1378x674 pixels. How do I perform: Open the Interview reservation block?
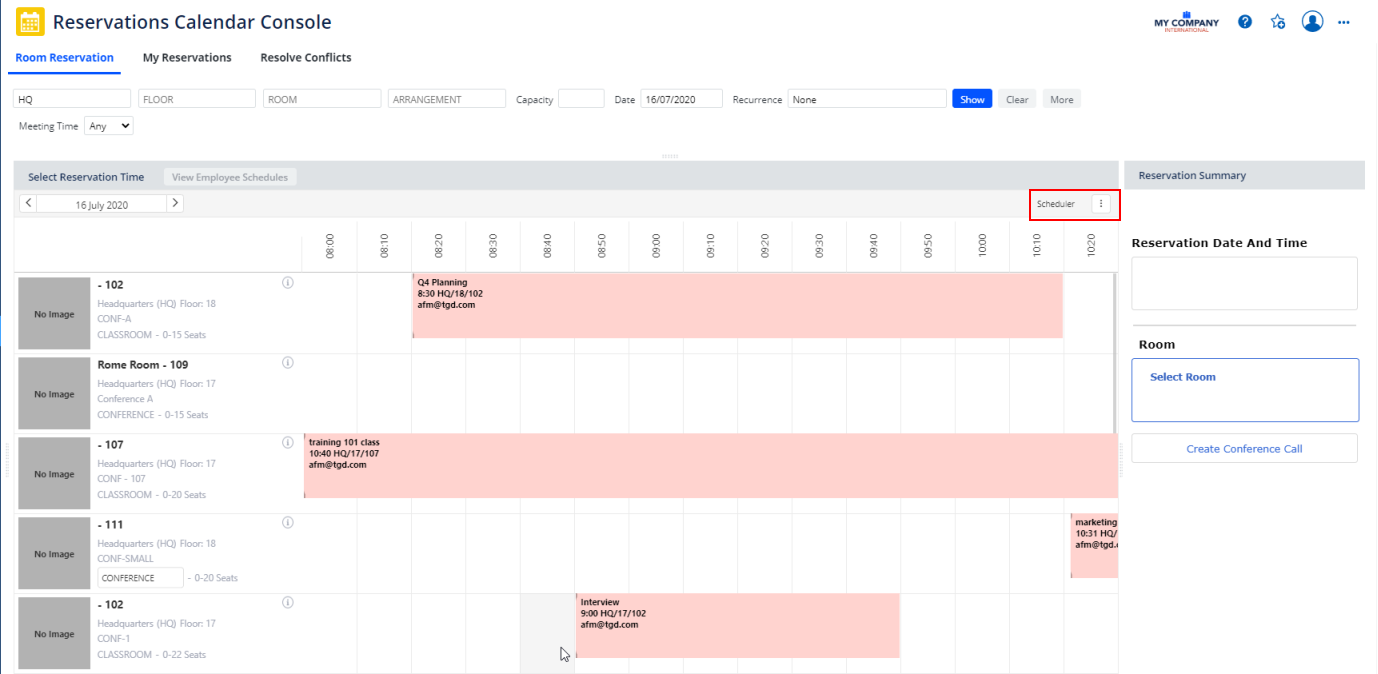click(737, 626)
